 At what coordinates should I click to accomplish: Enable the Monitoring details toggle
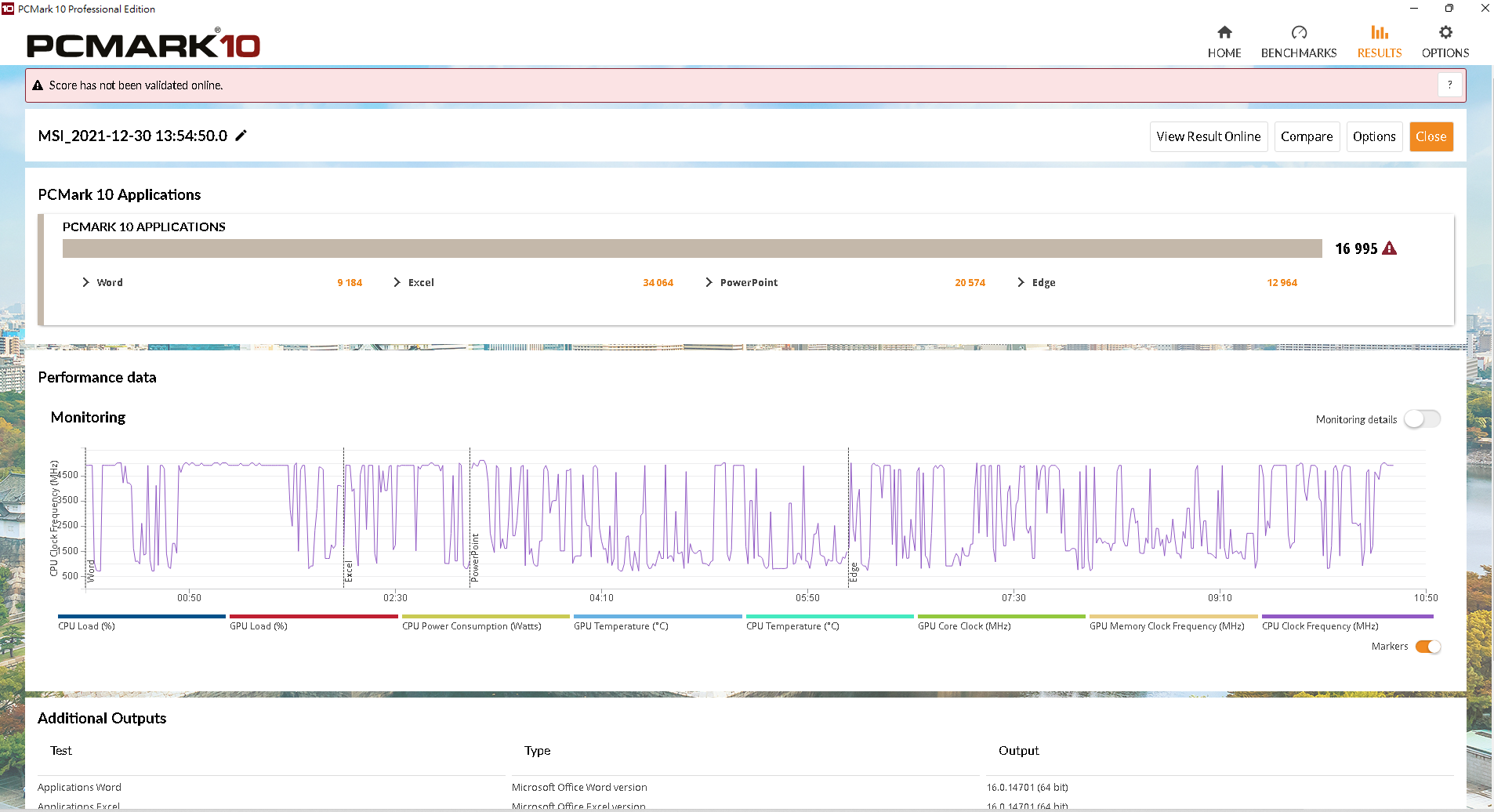click(x=1422, y=419)
